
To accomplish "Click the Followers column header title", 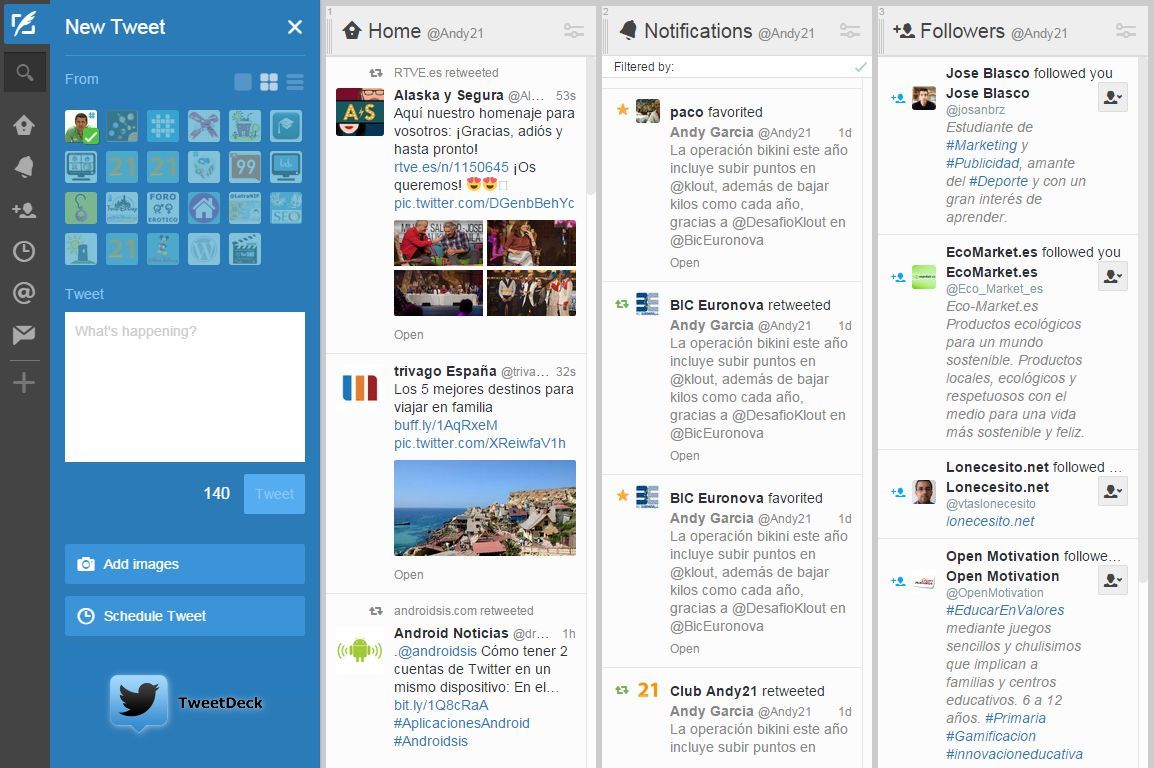I will 962,31.
